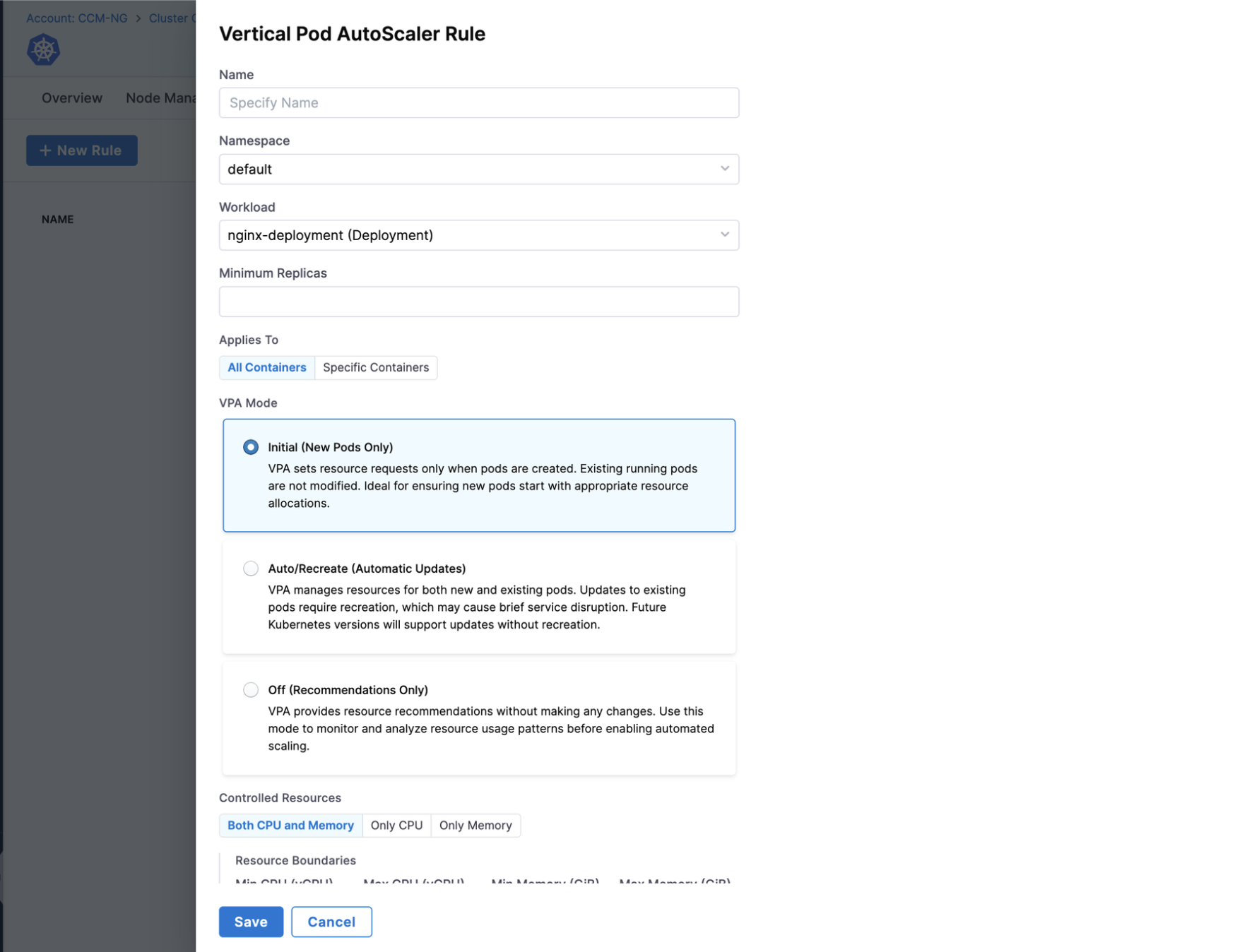
Task: Choose Off (Recommendations Only) radio option
Action: coord(251,690)
